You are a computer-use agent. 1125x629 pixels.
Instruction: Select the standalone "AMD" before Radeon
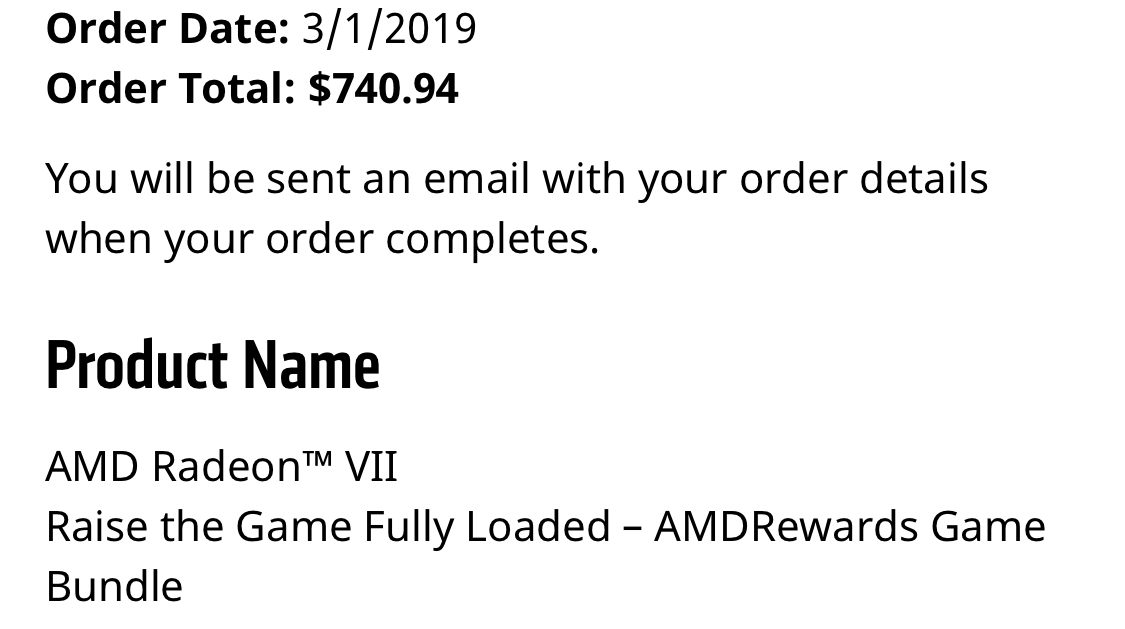pos(92,467)
